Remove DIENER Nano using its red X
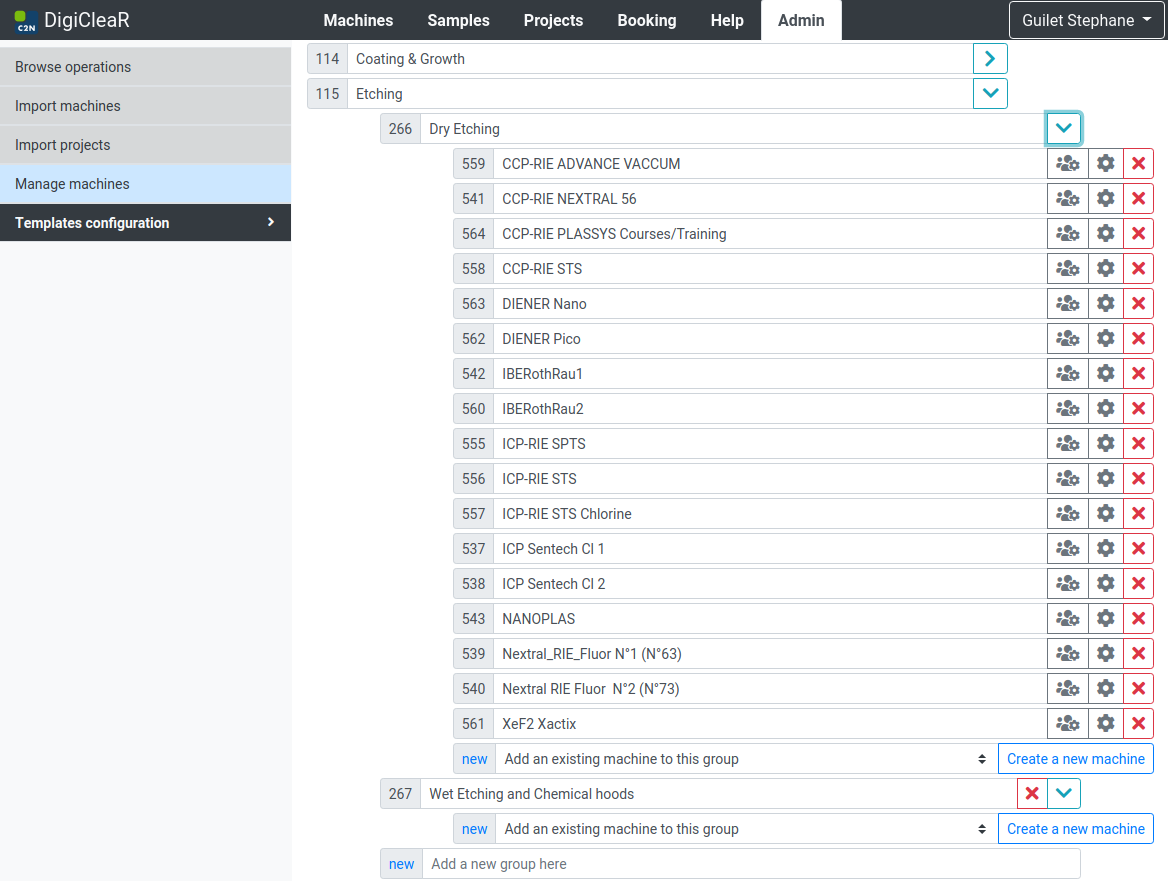 [x=1138, y=304]
